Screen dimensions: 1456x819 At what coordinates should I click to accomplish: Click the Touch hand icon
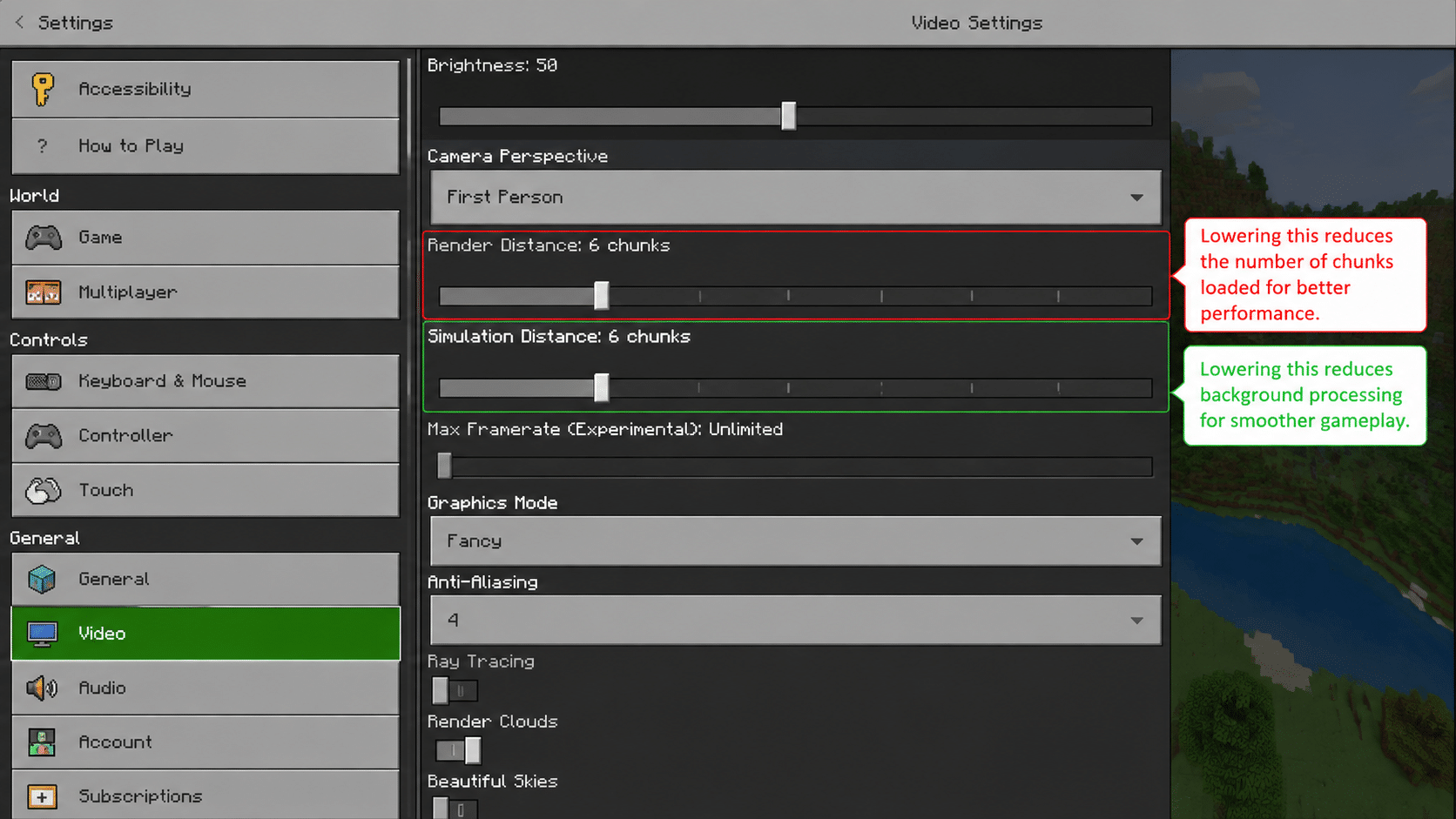(x=43, y=491)
